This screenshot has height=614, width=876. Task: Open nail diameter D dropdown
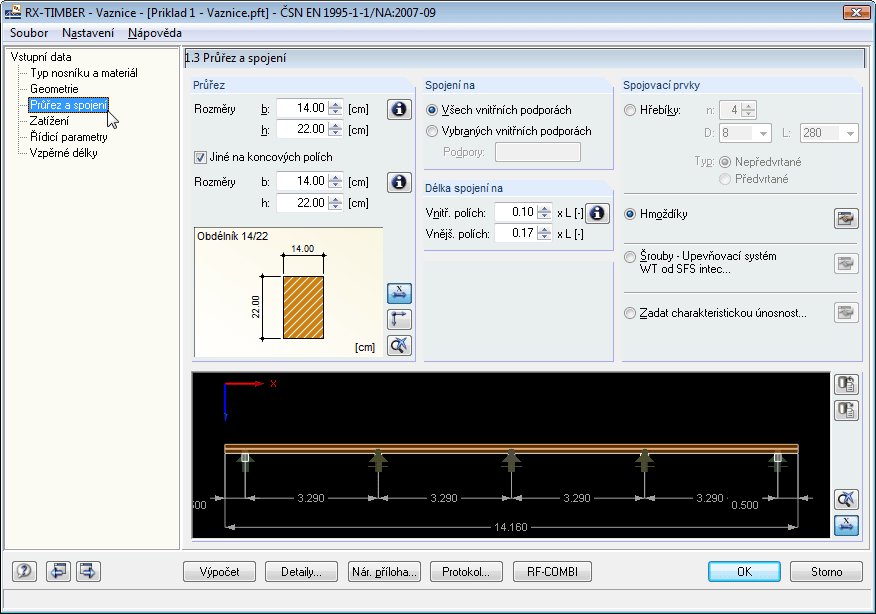click(763, 134)
